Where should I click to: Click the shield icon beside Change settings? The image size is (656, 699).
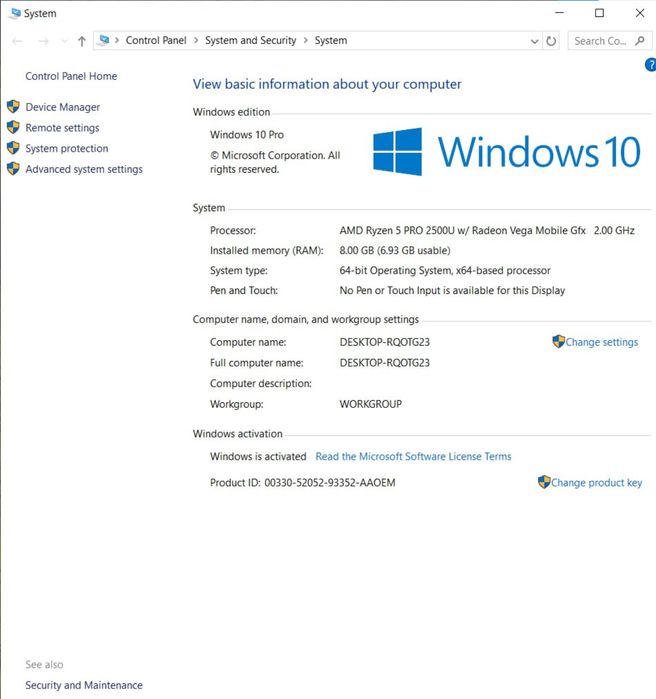click(558, 341)
